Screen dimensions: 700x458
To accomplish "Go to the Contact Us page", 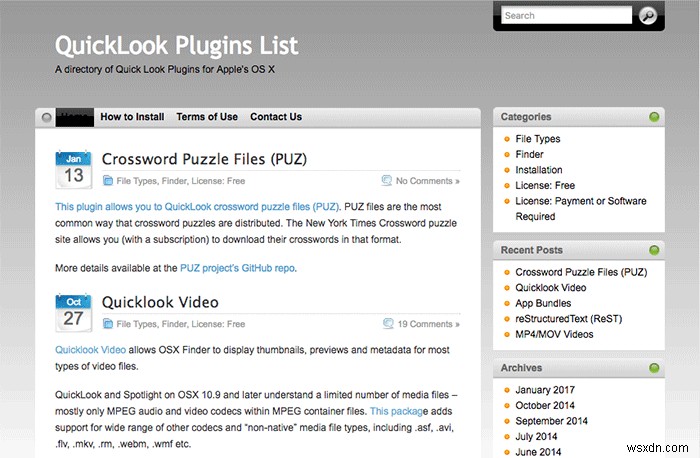I will click(276, 117).
